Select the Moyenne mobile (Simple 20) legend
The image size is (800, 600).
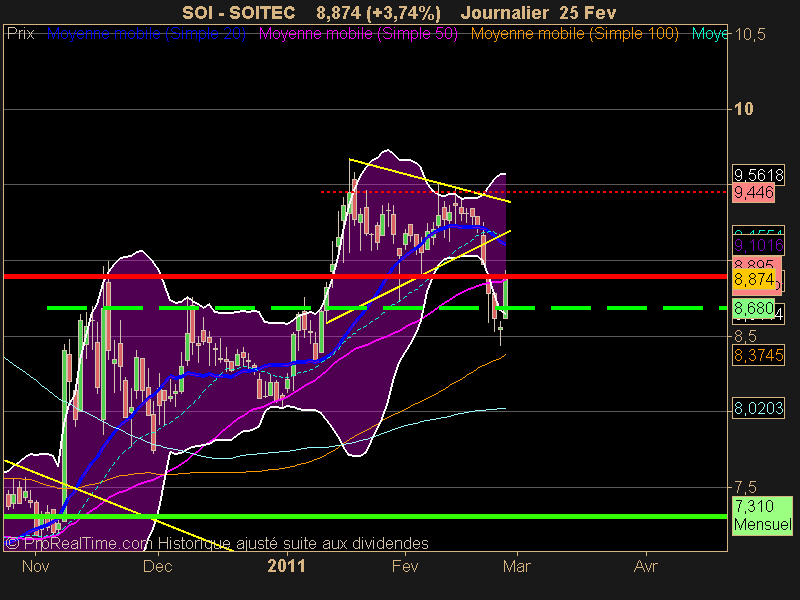pos(146,34)
